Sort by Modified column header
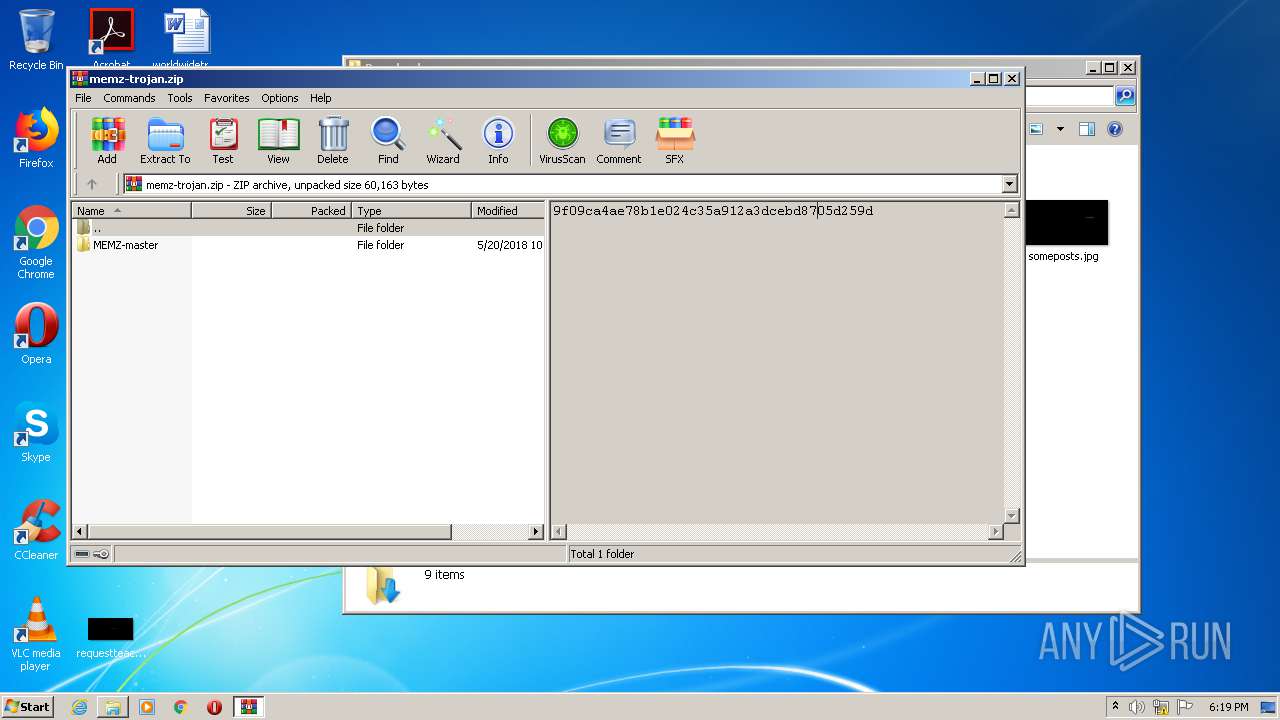 (508, 211)
